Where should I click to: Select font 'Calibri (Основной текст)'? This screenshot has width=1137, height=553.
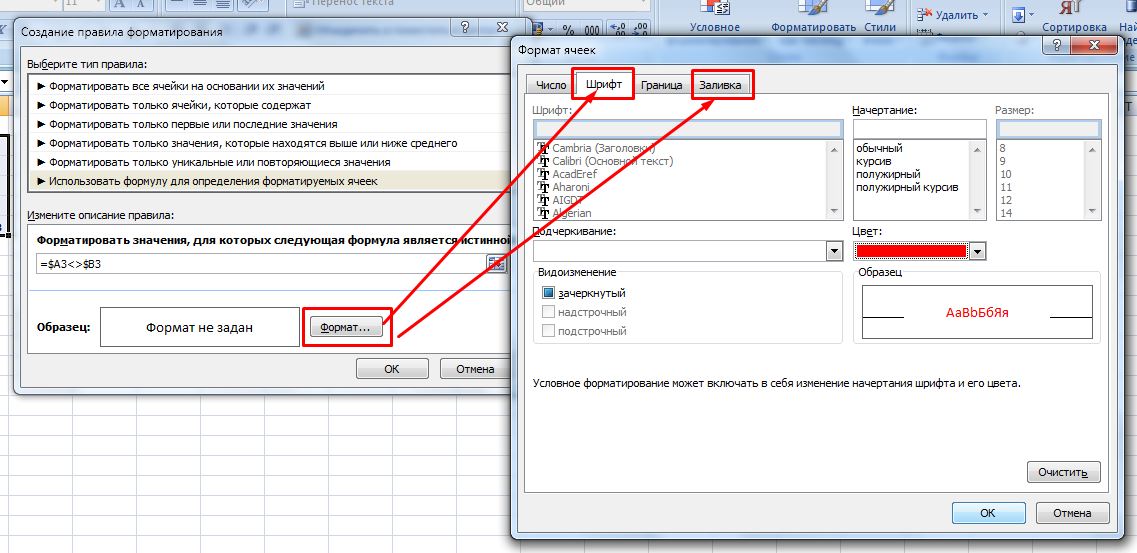pos(612,161)
